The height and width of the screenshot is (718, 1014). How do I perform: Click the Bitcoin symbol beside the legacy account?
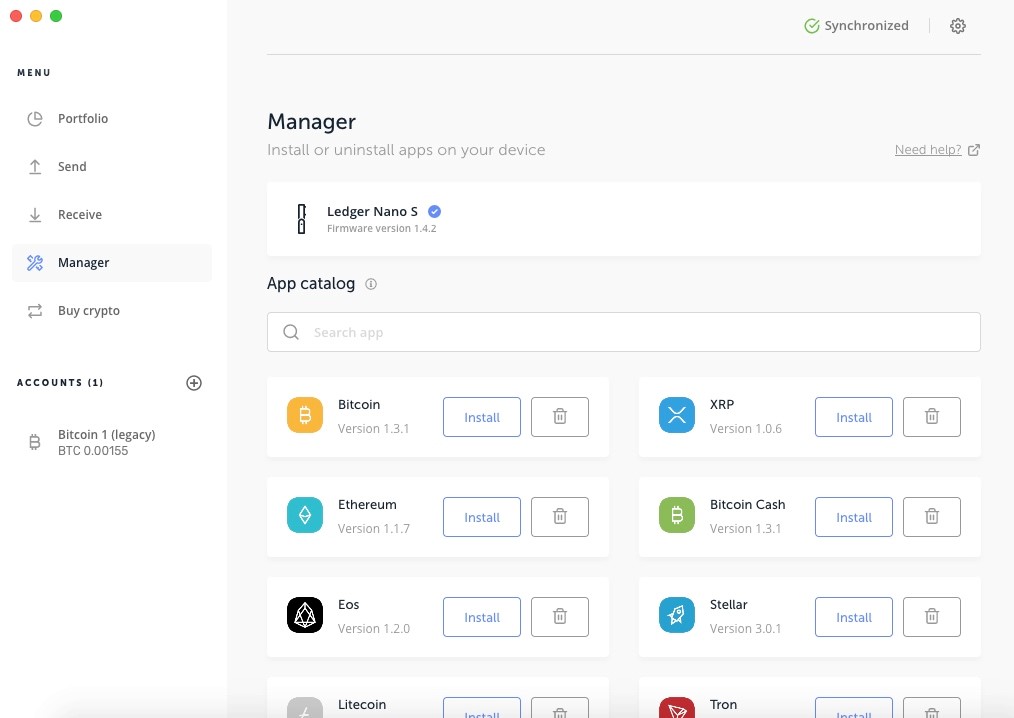pyautogui.click(x=35, y=442)
